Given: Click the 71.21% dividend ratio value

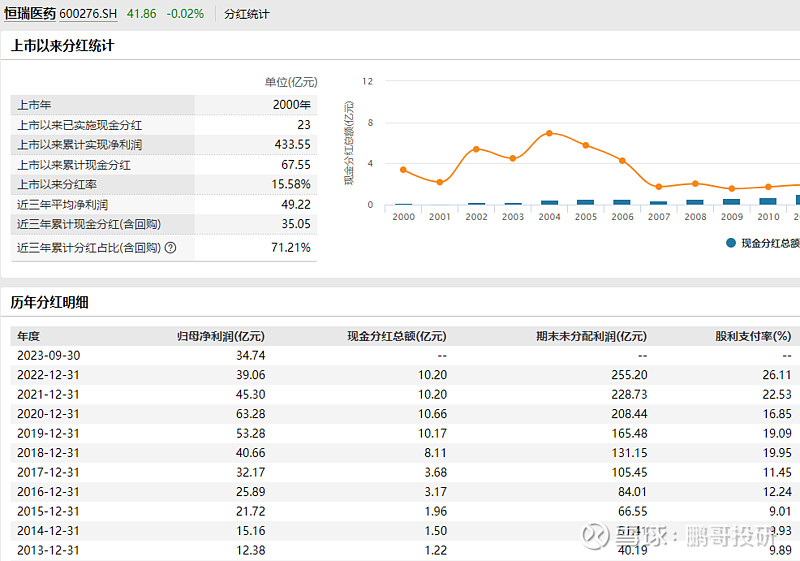Looking at the screenshot, I should (291, 248).
